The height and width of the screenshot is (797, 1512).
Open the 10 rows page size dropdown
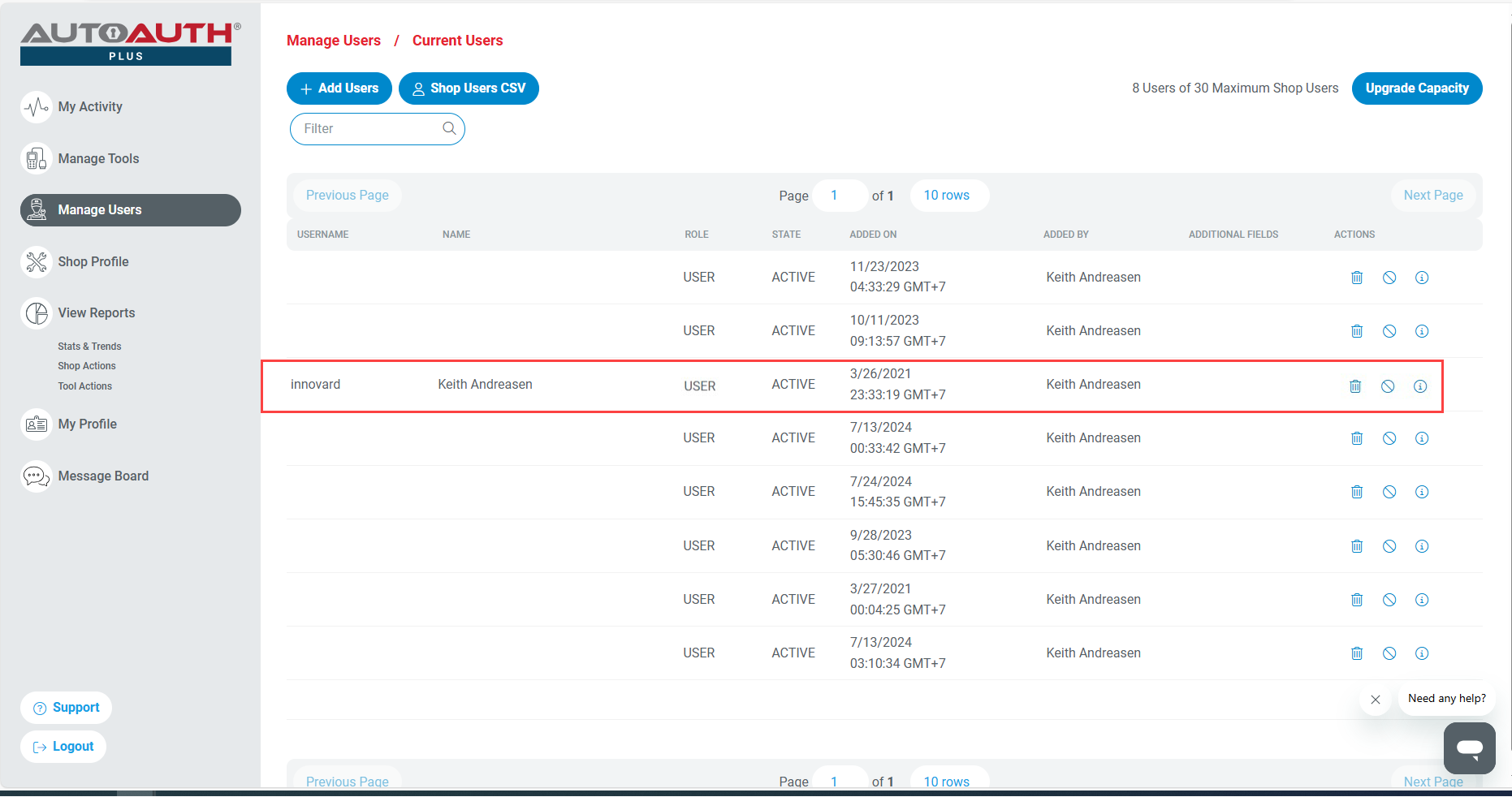pyautogui.click(x=947, y=196)
